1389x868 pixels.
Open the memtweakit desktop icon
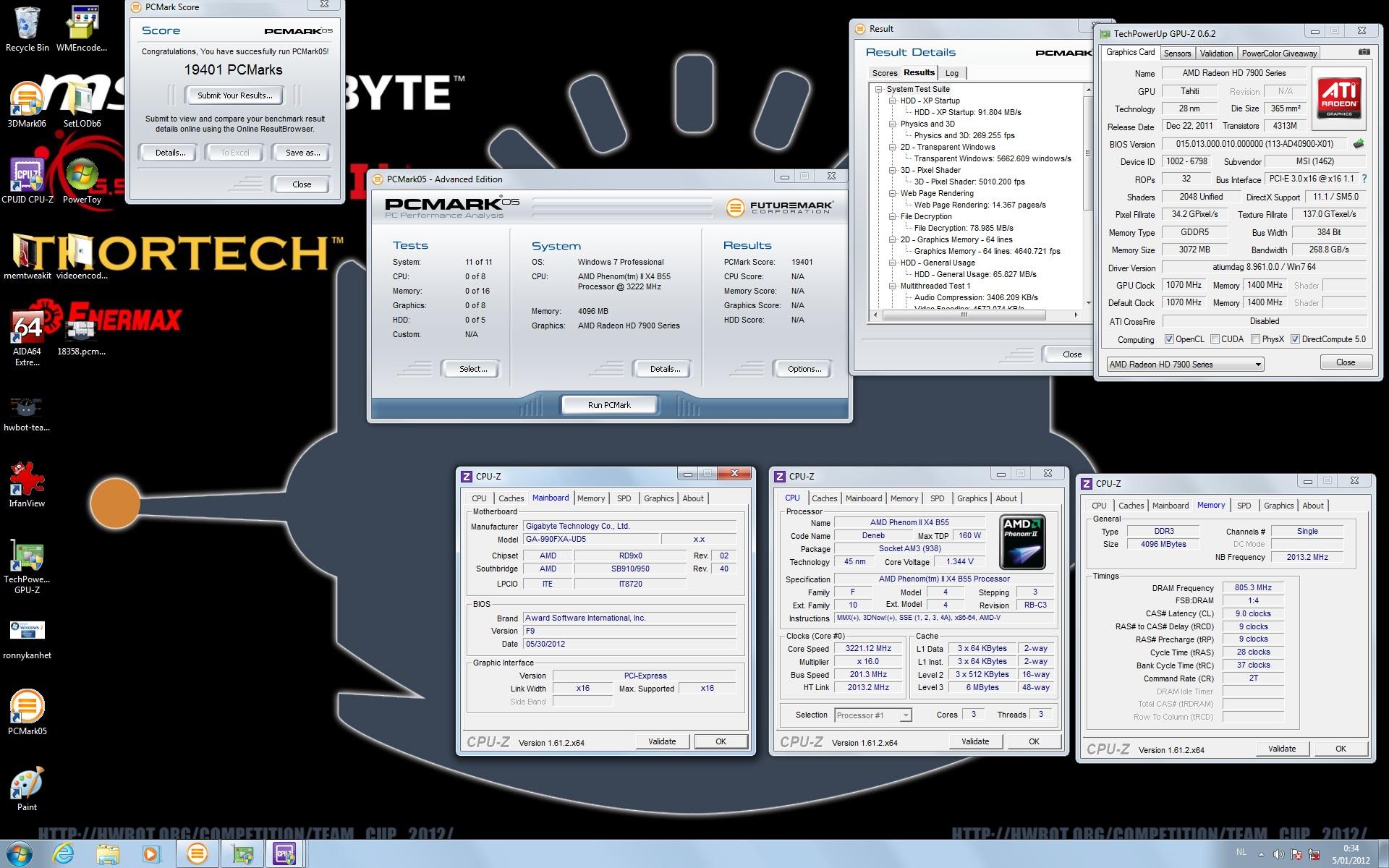[x=27, y=257]
